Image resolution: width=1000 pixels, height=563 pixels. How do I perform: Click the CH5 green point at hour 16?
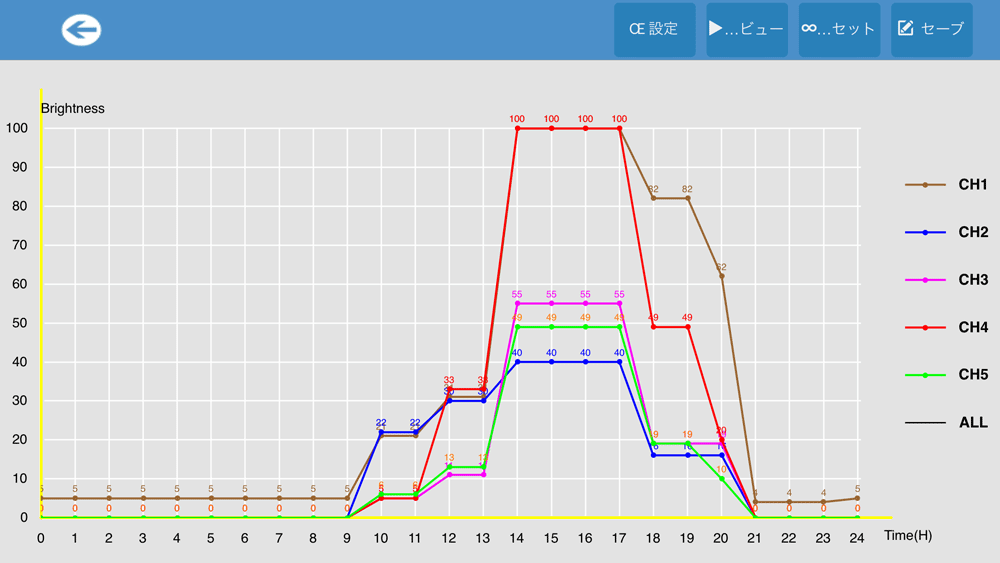pos(585,327)
